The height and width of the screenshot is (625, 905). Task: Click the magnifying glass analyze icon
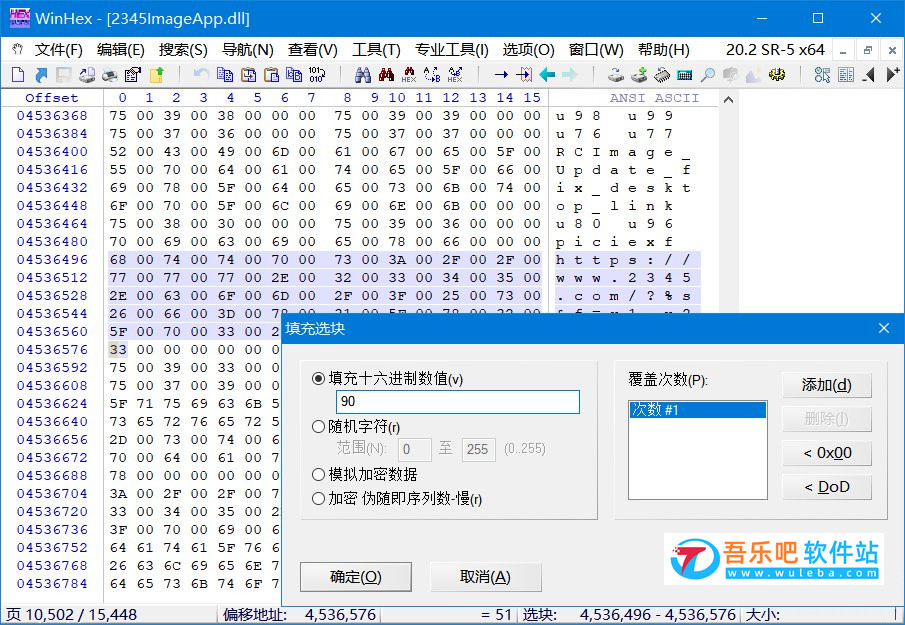(708, 74)
